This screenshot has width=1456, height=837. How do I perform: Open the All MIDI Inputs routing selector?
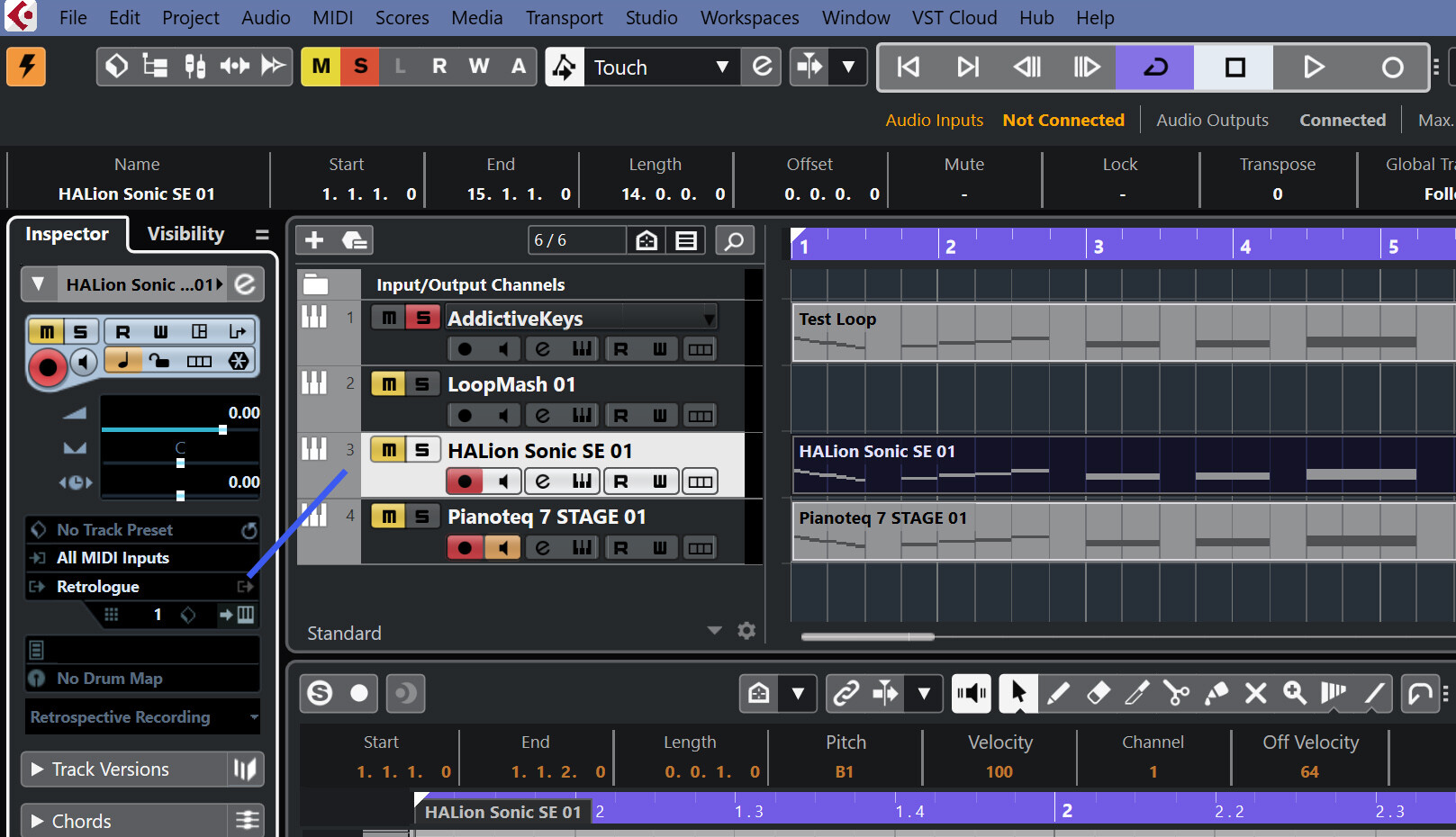(142, 558)
